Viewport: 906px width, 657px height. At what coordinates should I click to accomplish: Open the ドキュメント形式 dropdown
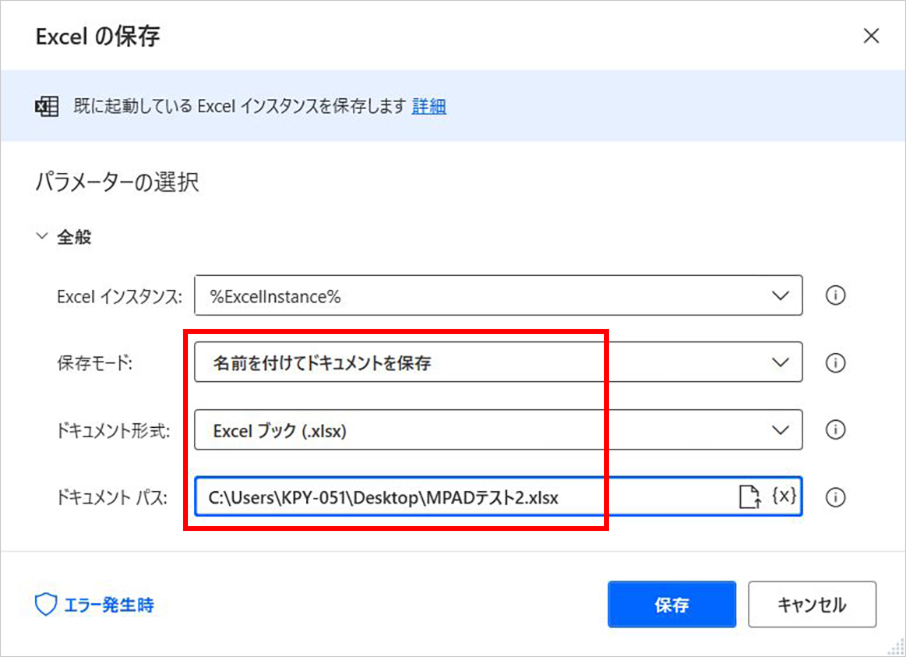tap(498, 430)
